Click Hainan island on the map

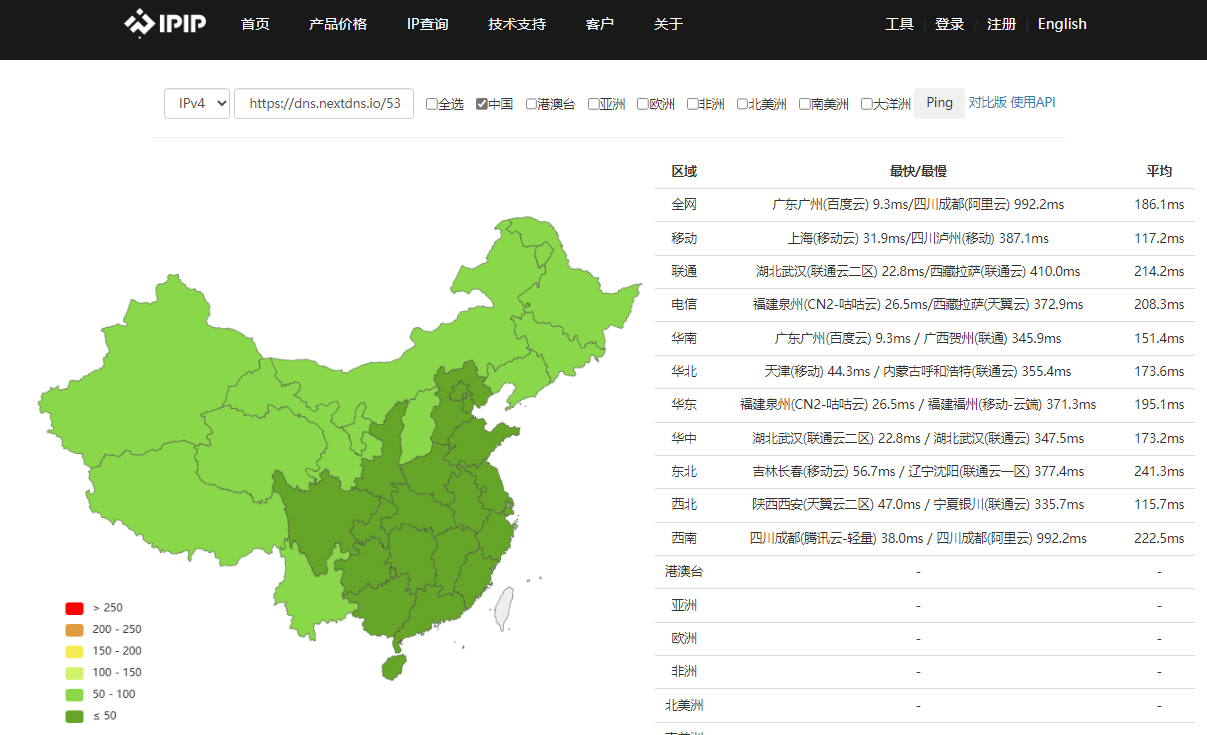coord(393,668)
